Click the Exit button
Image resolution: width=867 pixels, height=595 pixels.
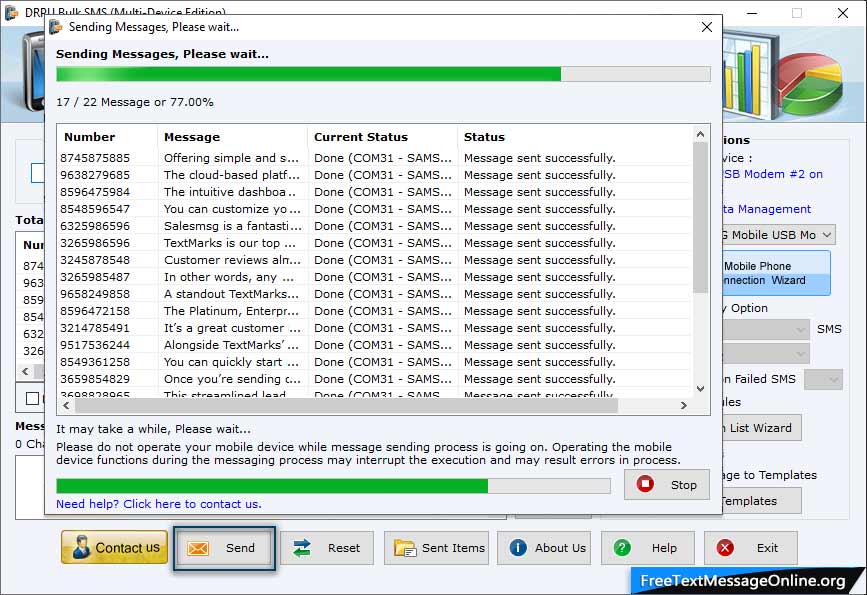pos(751,548)
